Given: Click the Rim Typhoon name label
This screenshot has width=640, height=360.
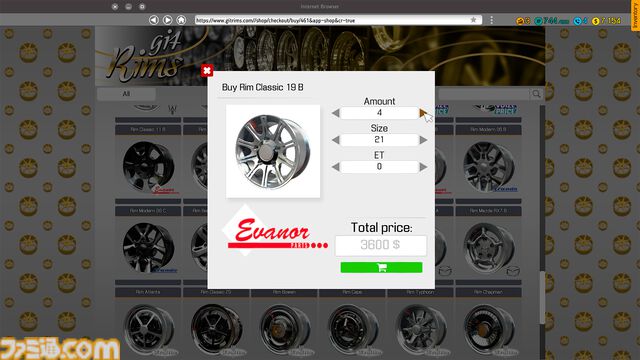Looking at the screenshot, I should pos(420,292).
